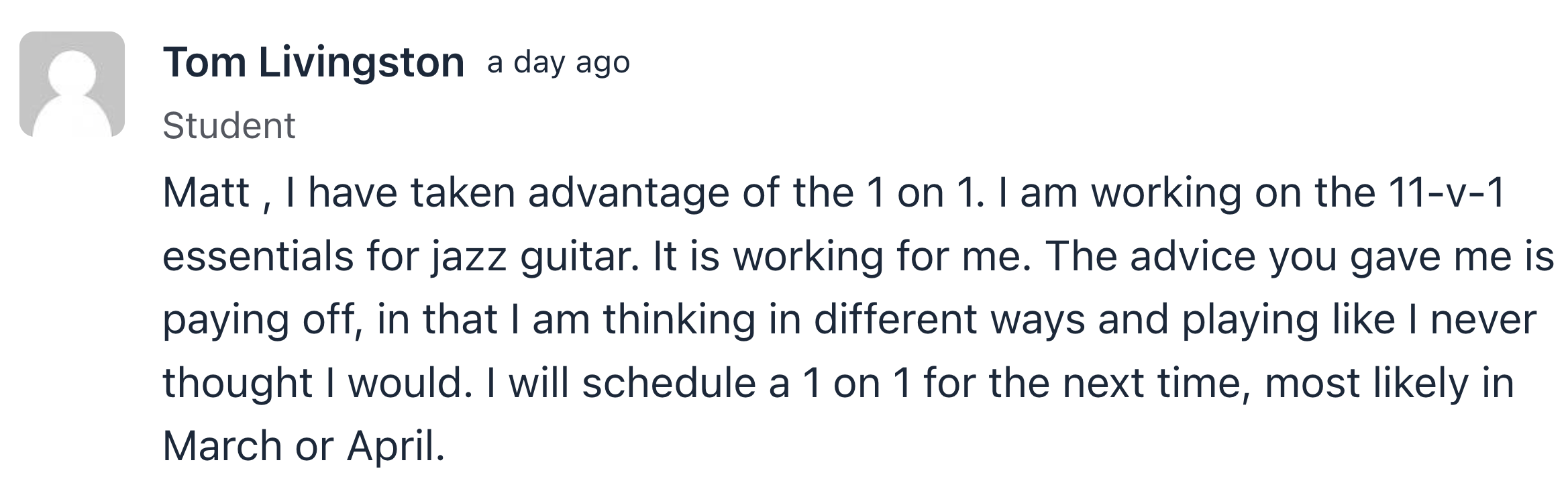Image resolution: width=1568 pixels, height=485 pixels.
Task: Click the word "Matt" in the comment
Action: pyautogui.click(x=206, y=193)
